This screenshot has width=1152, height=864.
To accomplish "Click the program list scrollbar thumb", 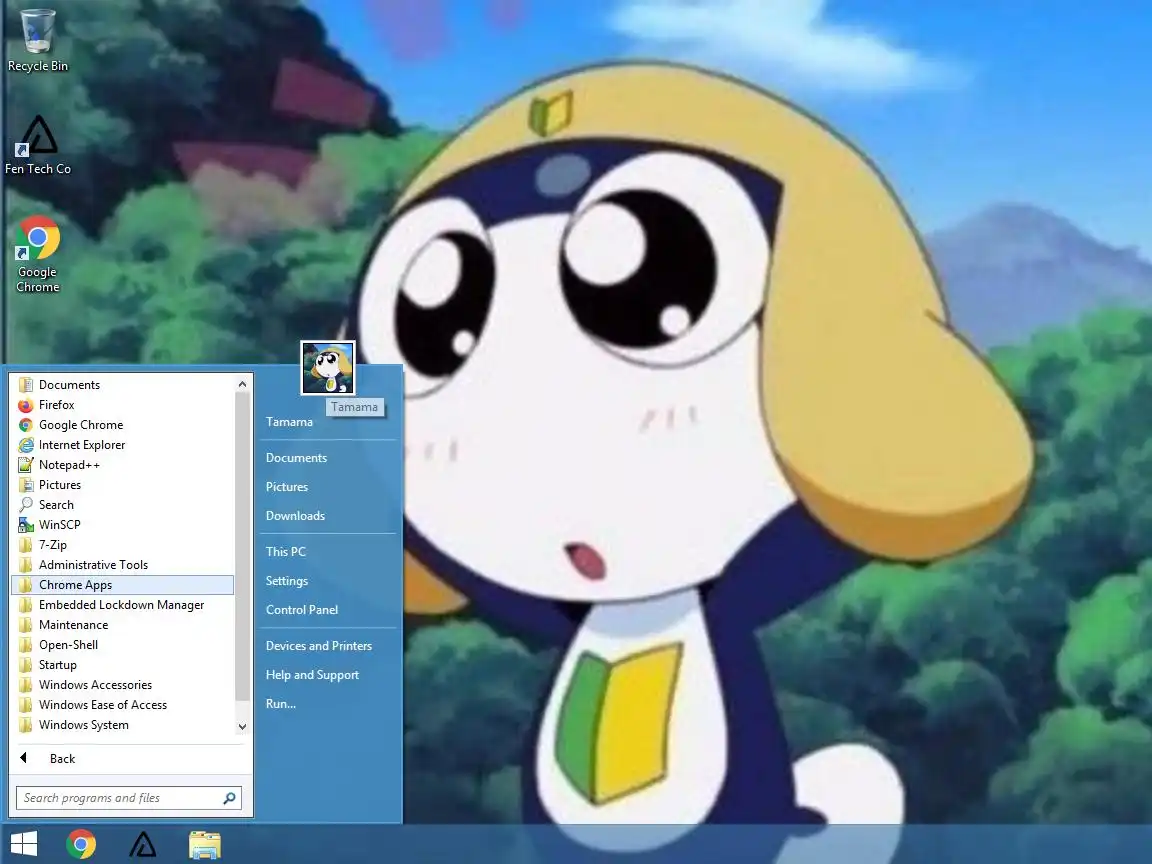I will (242, 546).
